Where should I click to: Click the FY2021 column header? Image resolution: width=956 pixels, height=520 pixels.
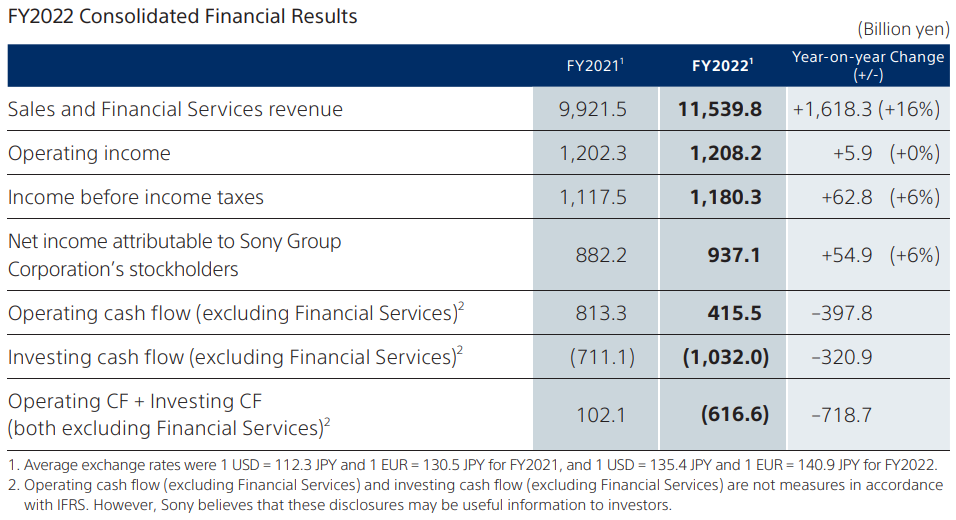point(594,66)
